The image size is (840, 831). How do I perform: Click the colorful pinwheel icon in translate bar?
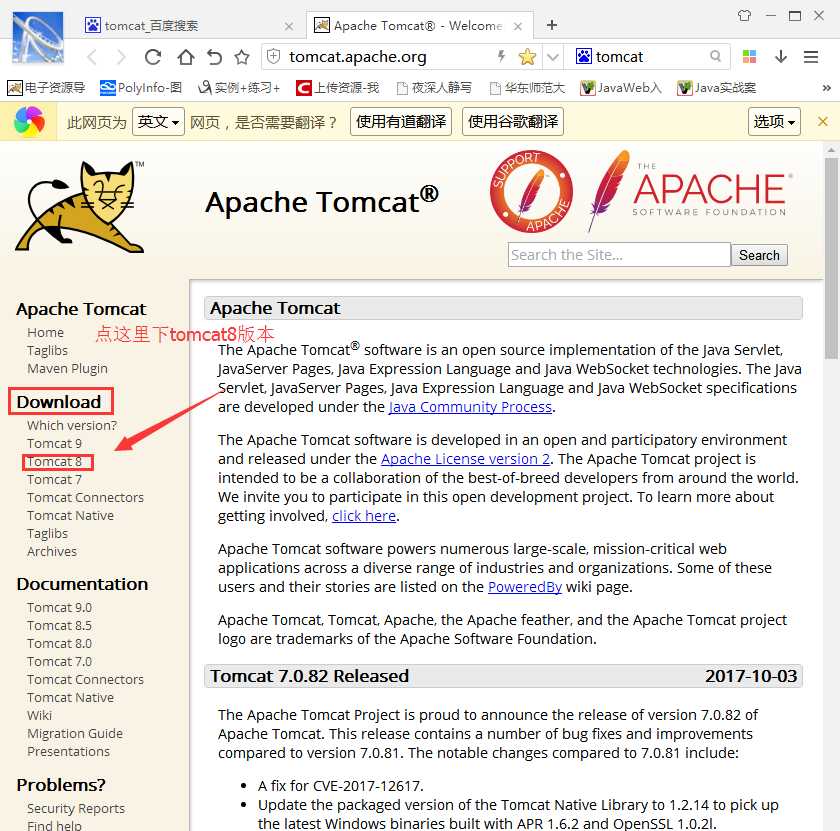click(x=29, y=122)
